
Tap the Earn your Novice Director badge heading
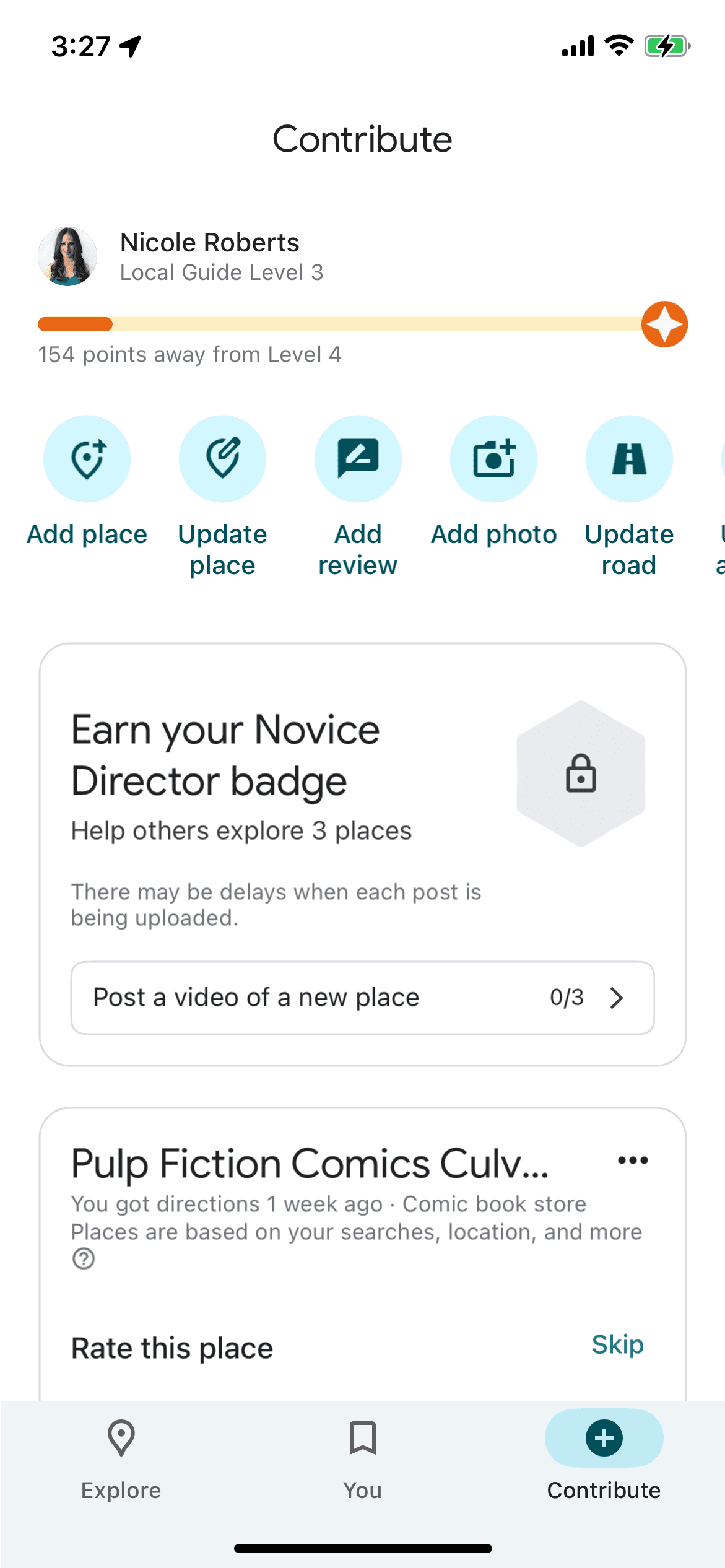pos(225,755)
